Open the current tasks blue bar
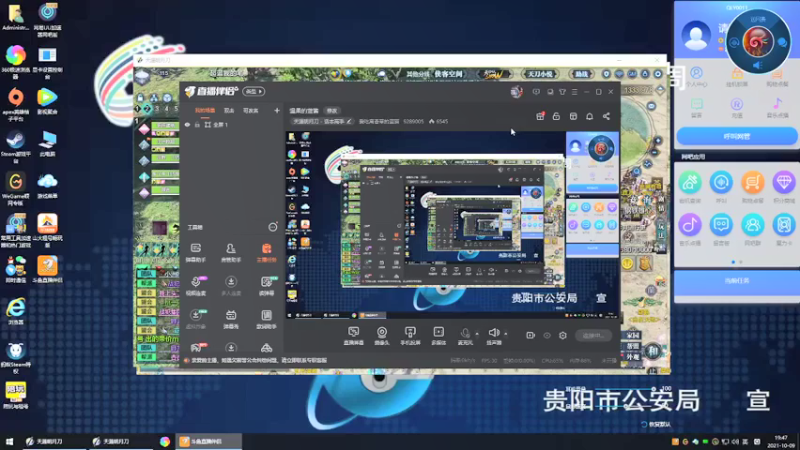 (737, 282)
